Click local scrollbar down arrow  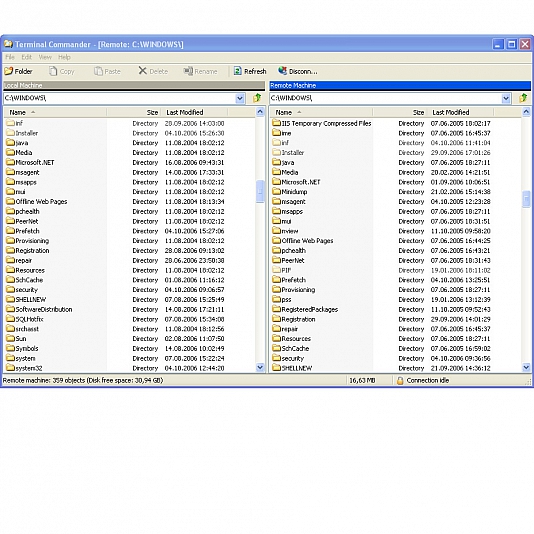click(x=260, y=367)
